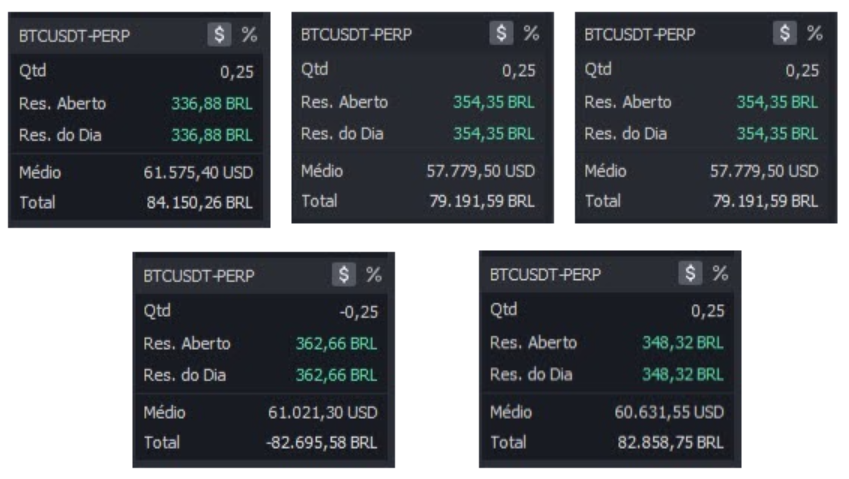
Task: Click Res. Aberto value 336,88 BRL
Action: 212,103
